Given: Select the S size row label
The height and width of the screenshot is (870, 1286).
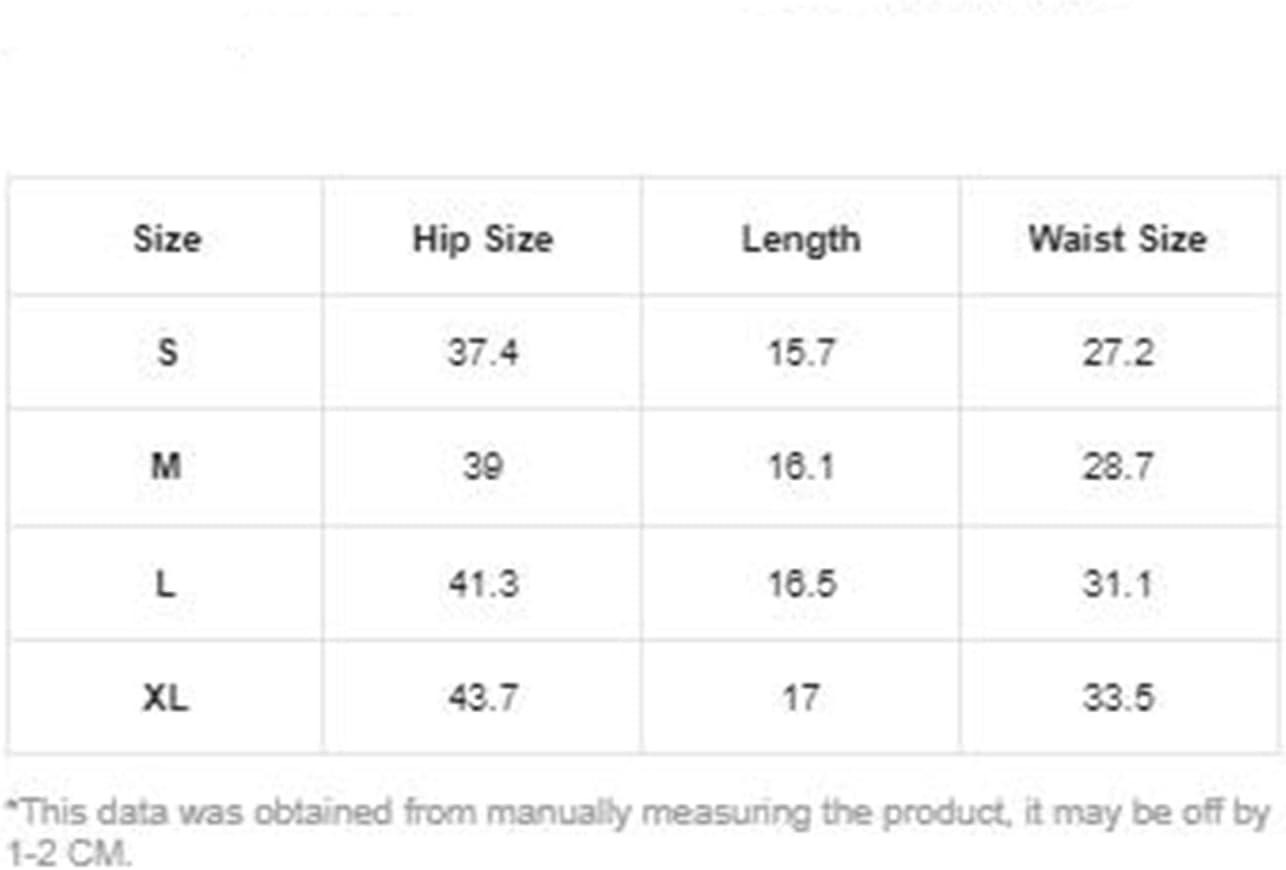Looking at the screenshot, I should (x=167, y=352).
